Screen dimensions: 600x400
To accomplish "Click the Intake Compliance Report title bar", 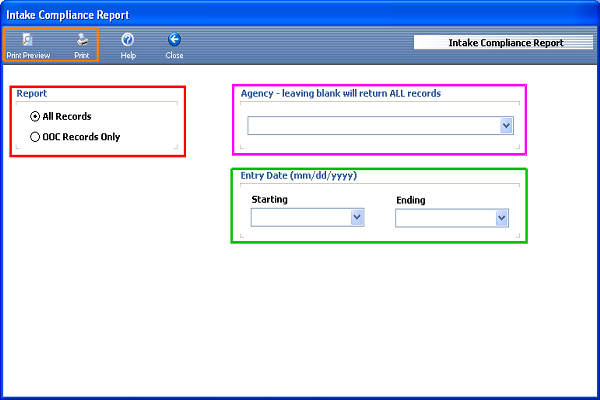I will click(300, 16).
